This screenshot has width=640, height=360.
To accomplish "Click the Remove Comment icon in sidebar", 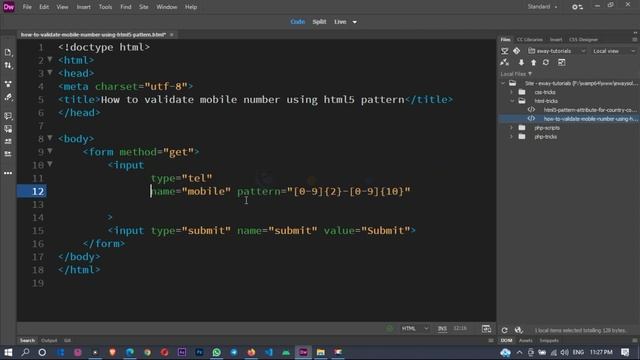I will tap(8, 129).
